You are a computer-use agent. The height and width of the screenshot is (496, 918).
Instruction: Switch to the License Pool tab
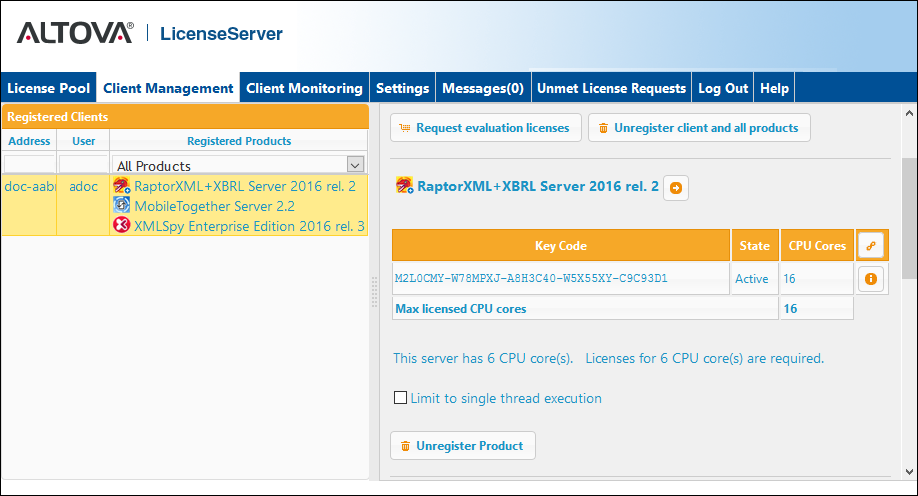pyautogui.click(x=49, y=88)
